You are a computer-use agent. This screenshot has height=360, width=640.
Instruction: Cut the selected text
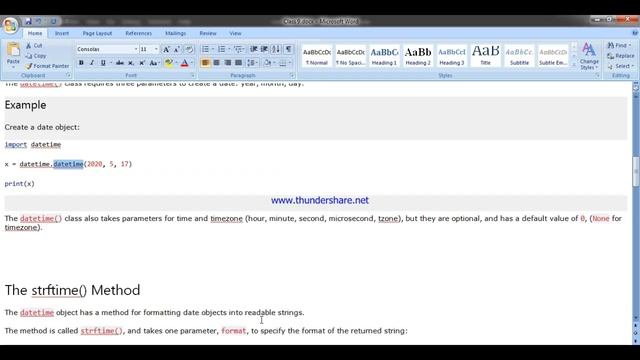(x=34, y=46)
